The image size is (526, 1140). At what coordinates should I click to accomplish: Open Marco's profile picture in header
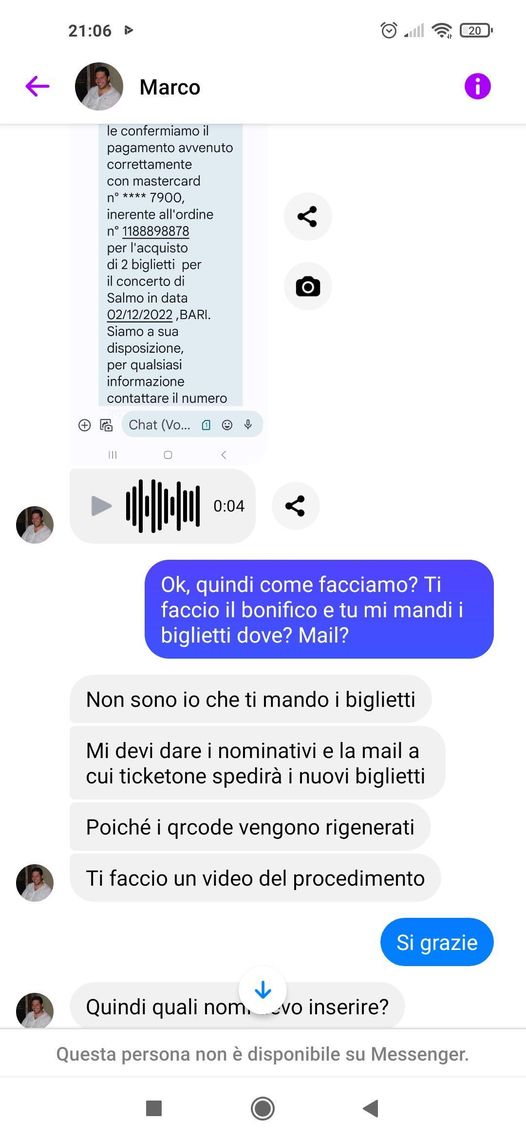pos(99,87)
